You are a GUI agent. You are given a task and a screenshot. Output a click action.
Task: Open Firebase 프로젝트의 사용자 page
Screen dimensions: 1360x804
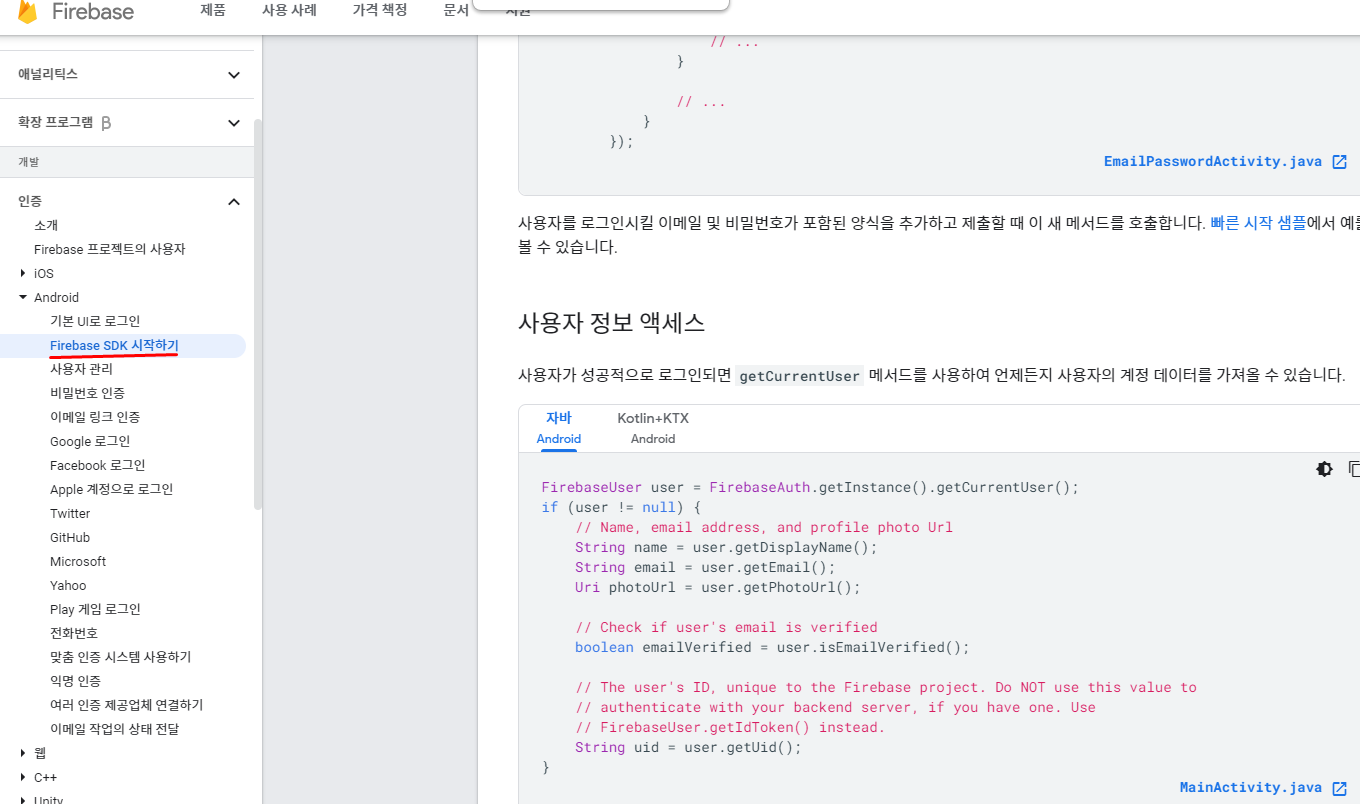click(110, 250)
